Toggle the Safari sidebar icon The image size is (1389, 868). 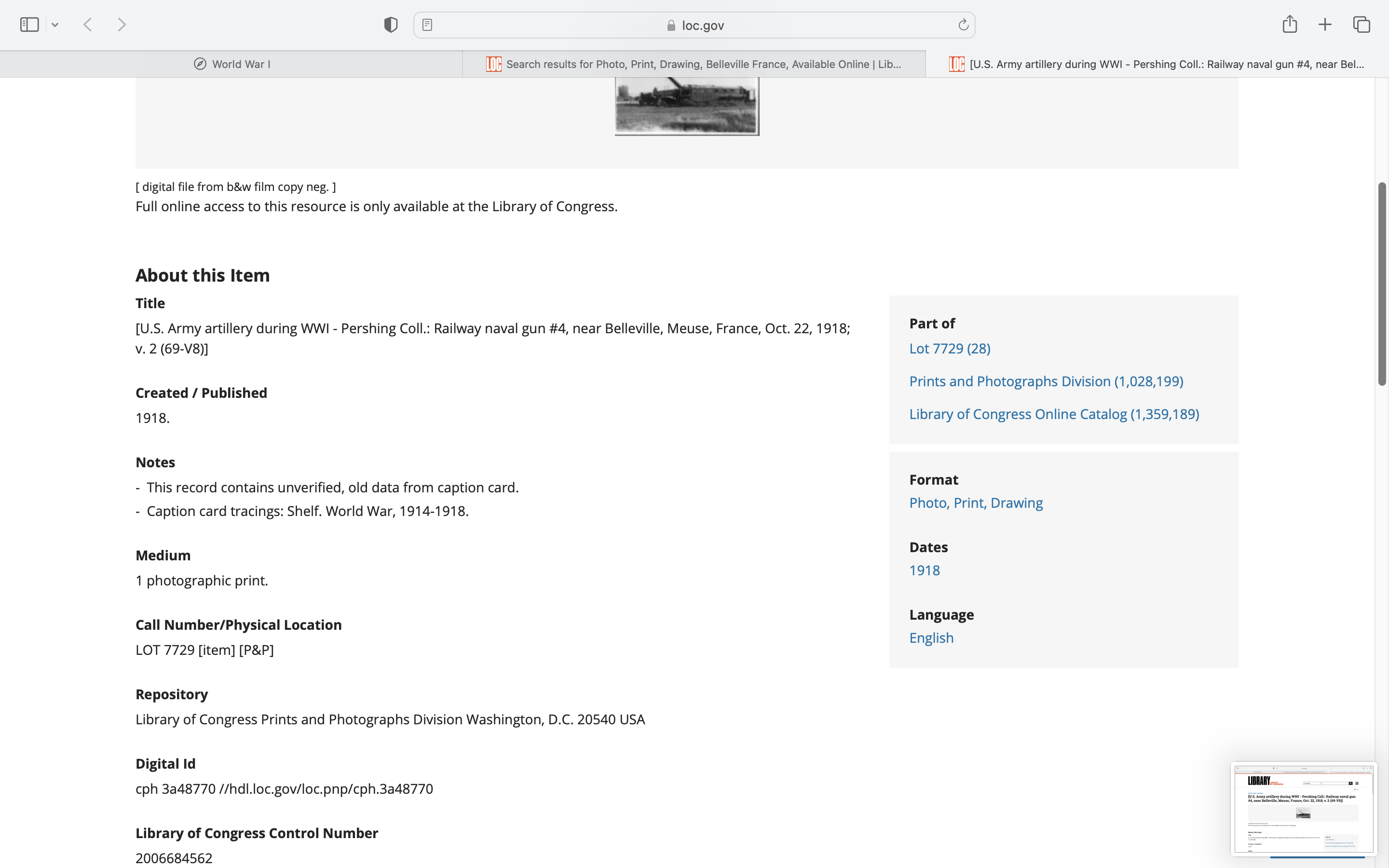coord(29,25)
